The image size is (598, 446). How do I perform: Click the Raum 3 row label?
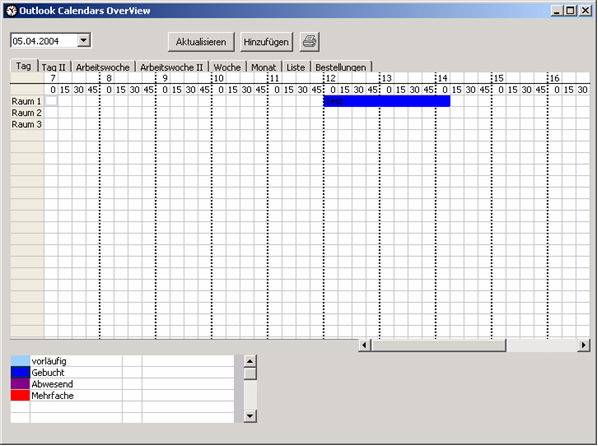[x=27, y=124]
